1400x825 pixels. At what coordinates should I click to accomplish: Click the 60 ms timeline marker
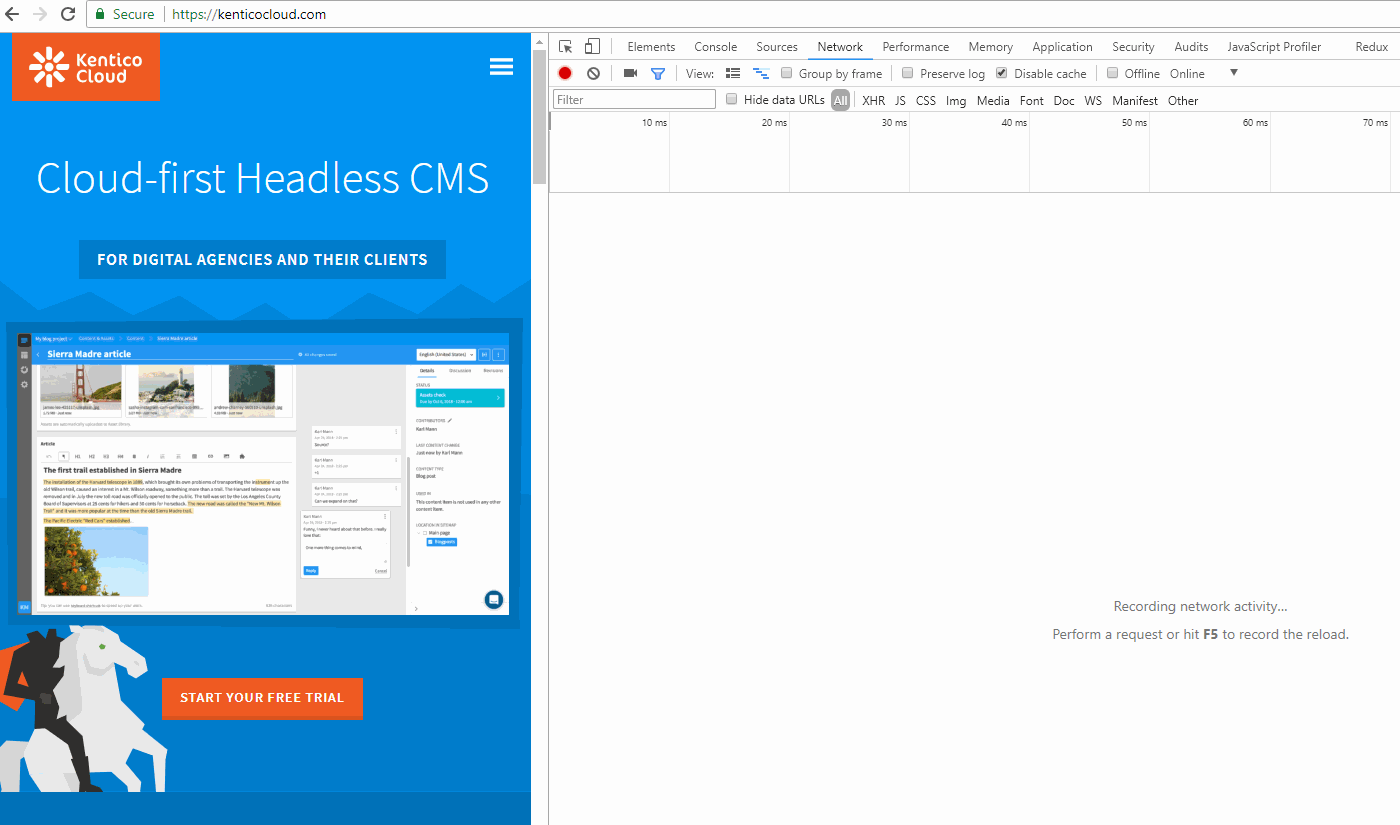coord(1255,122)
